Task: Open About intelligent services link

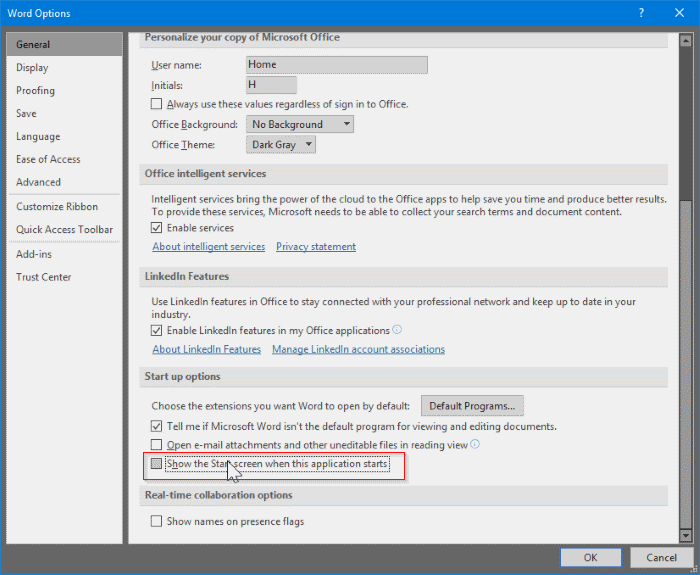Action: (x=208, y=246)
